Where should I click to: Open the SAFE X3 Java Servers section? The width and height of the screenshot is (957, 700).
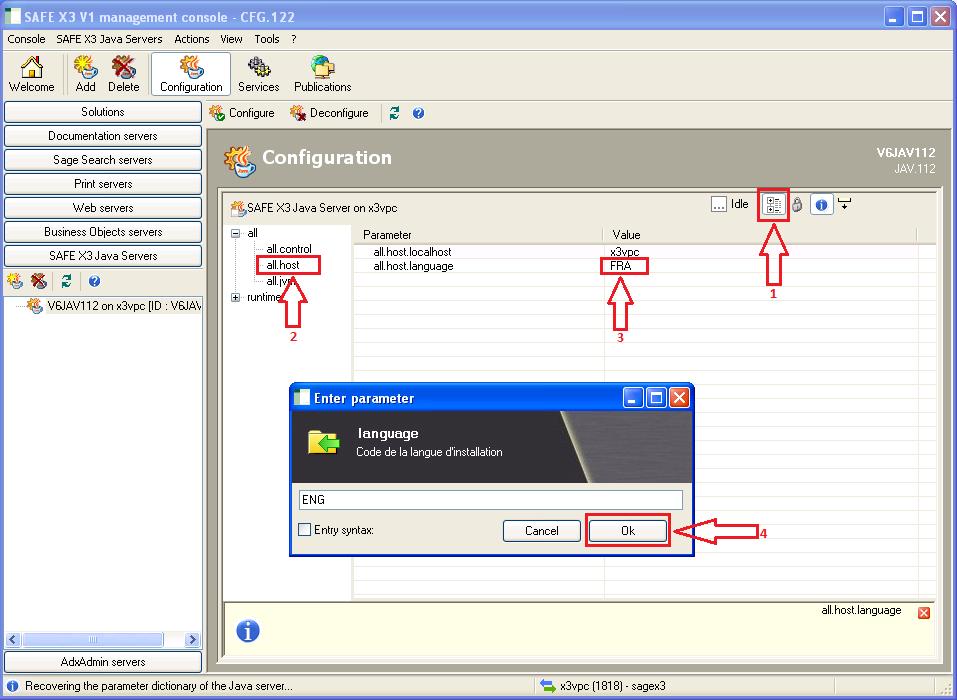pyautogui.click(x=103, y=256)
